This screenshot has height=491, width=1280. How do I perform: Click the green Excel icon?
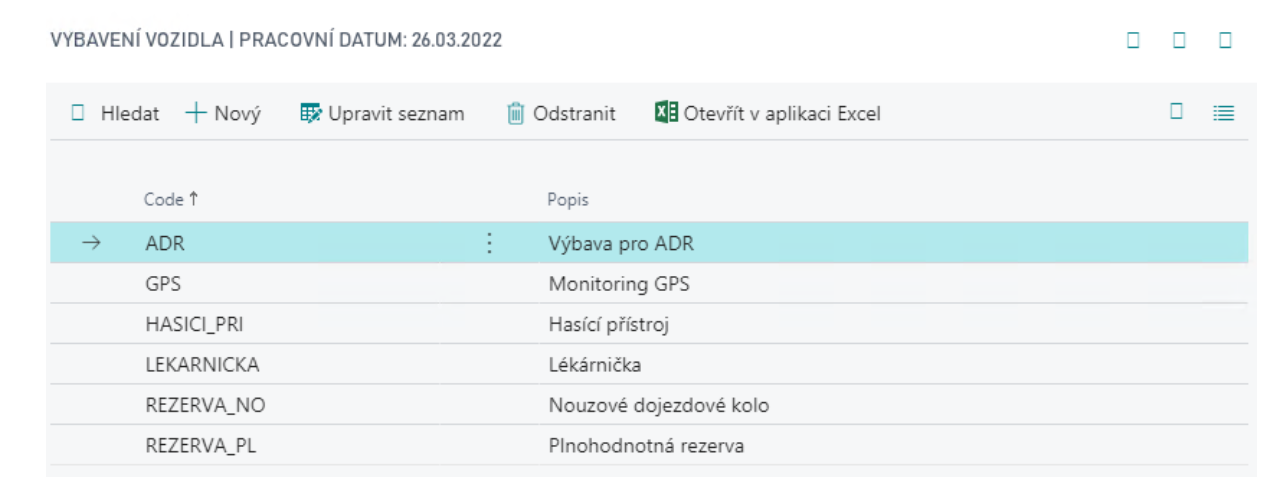665,113
